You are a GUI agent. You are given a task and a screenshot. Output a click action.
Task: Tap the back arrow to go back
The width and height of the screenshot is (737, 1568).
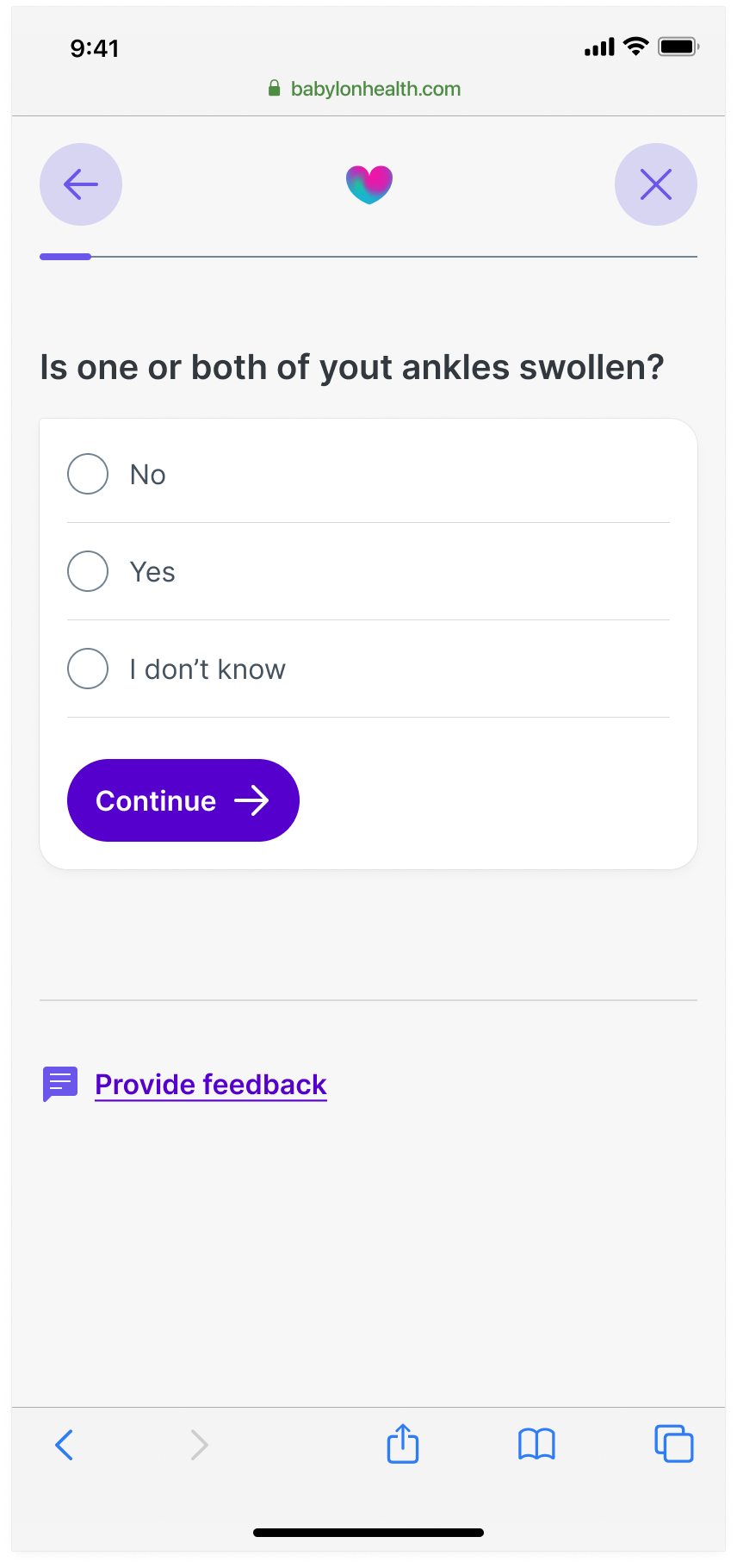(80, 184)
